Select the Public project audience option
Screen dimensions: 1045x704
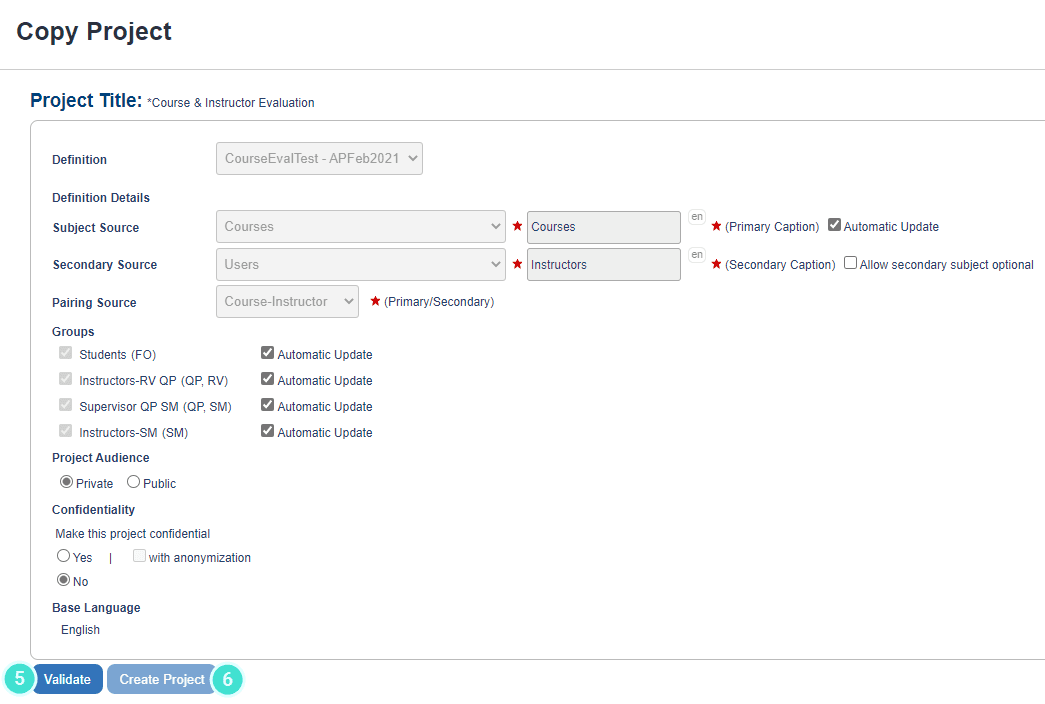[x=133, y=481]
